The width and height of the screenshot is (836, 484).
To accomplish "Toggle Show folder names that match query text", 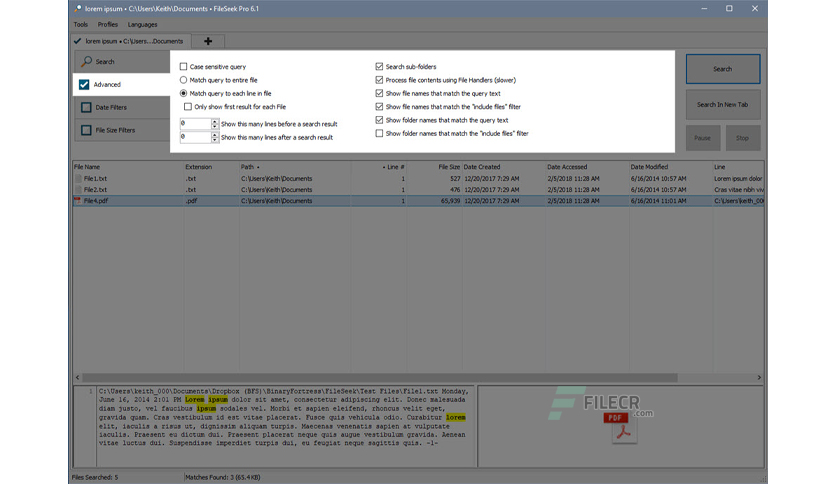I will [x=379, y=120].
